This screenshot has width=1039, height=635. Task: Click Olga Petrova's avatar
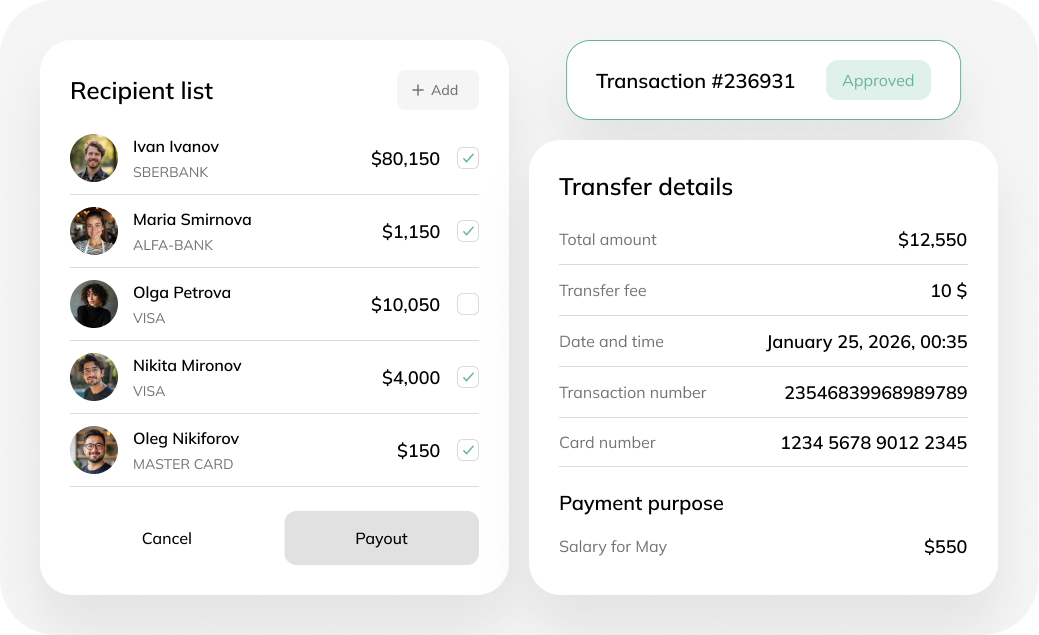(94, 304)
